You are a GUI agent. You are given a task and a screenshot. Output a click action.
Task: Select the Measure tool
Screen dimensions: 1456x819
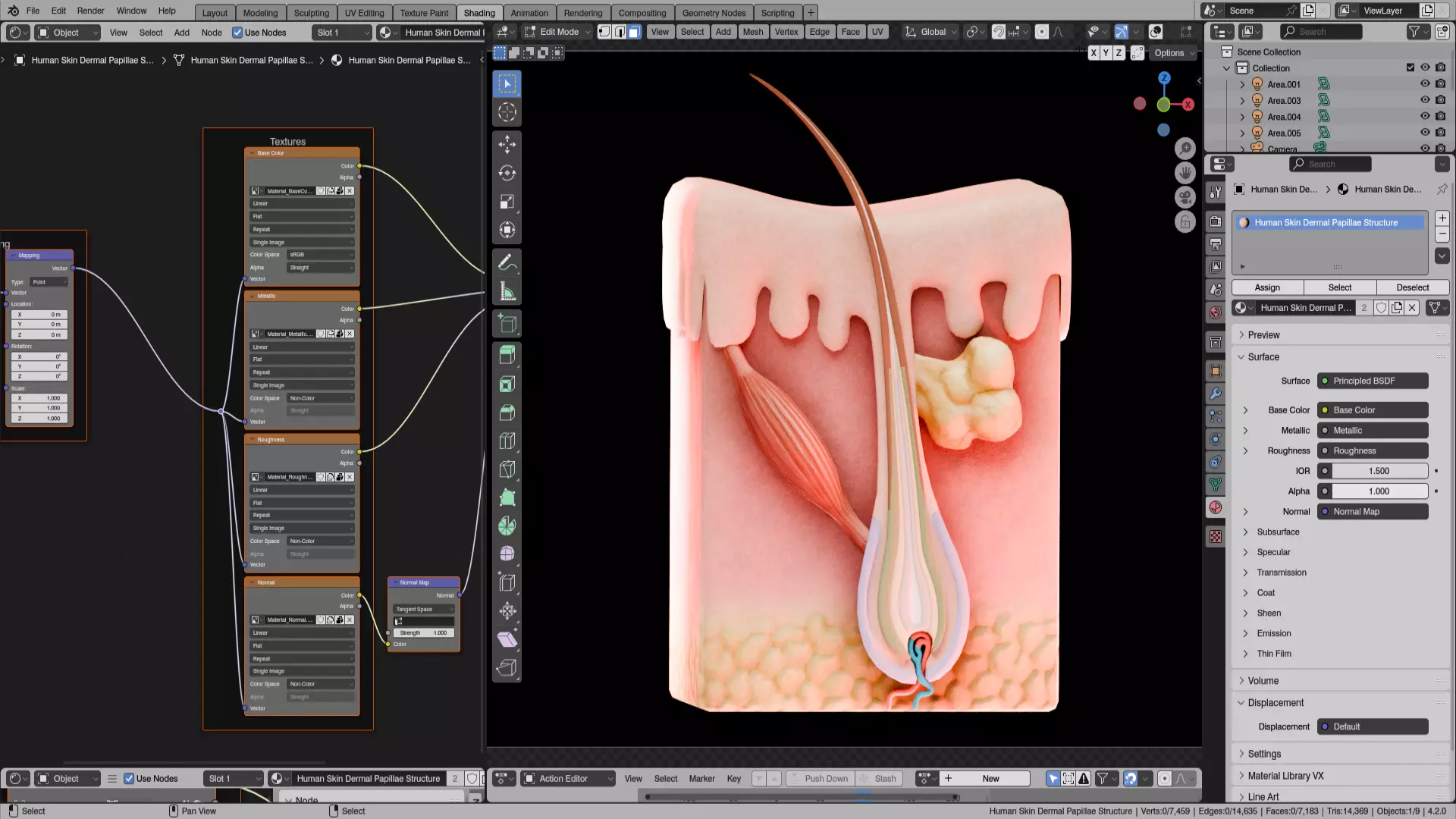click(507, 292)
